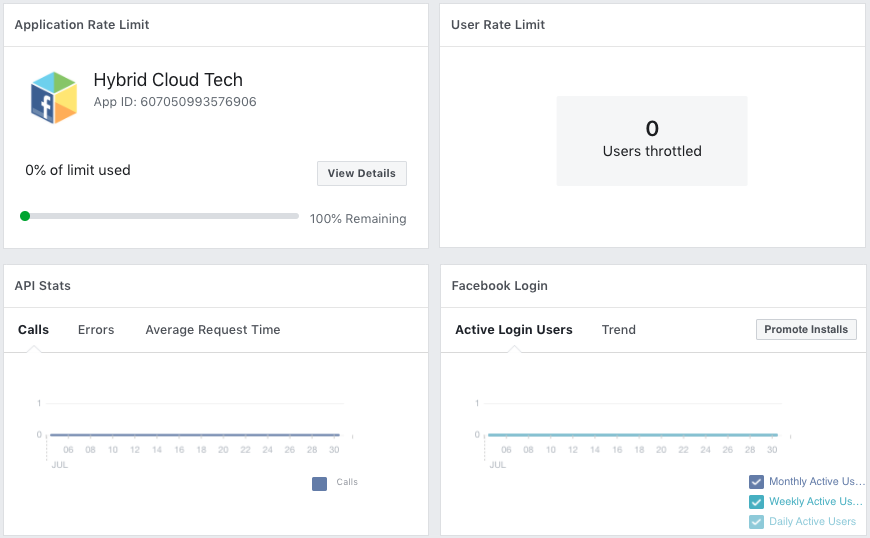Click the blue Calls legend swatch
The height and width of the screenshot is (538, 870).
coord(320,484)
